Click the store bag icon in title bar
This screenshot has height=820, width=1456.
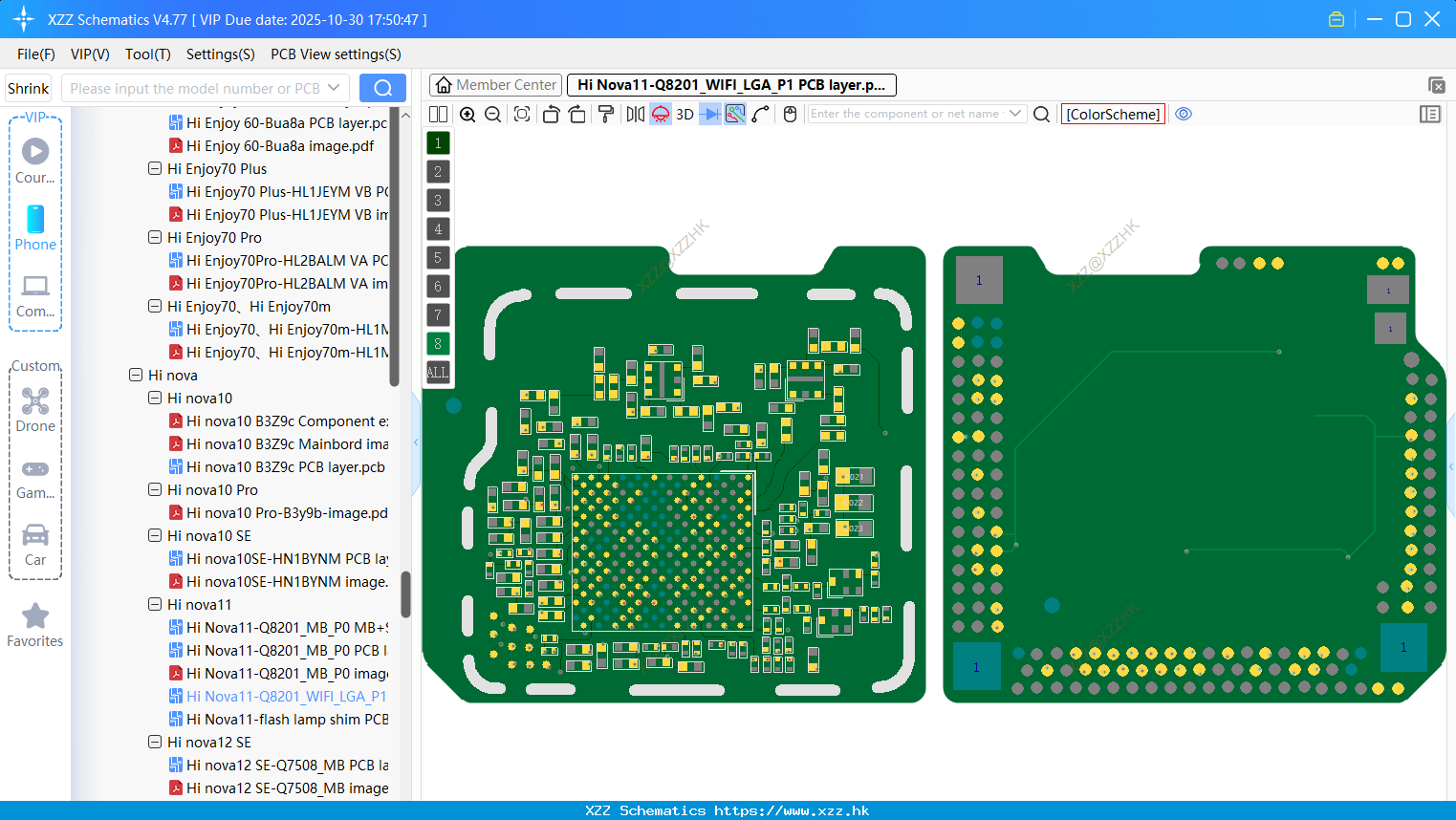(1336, 19)
